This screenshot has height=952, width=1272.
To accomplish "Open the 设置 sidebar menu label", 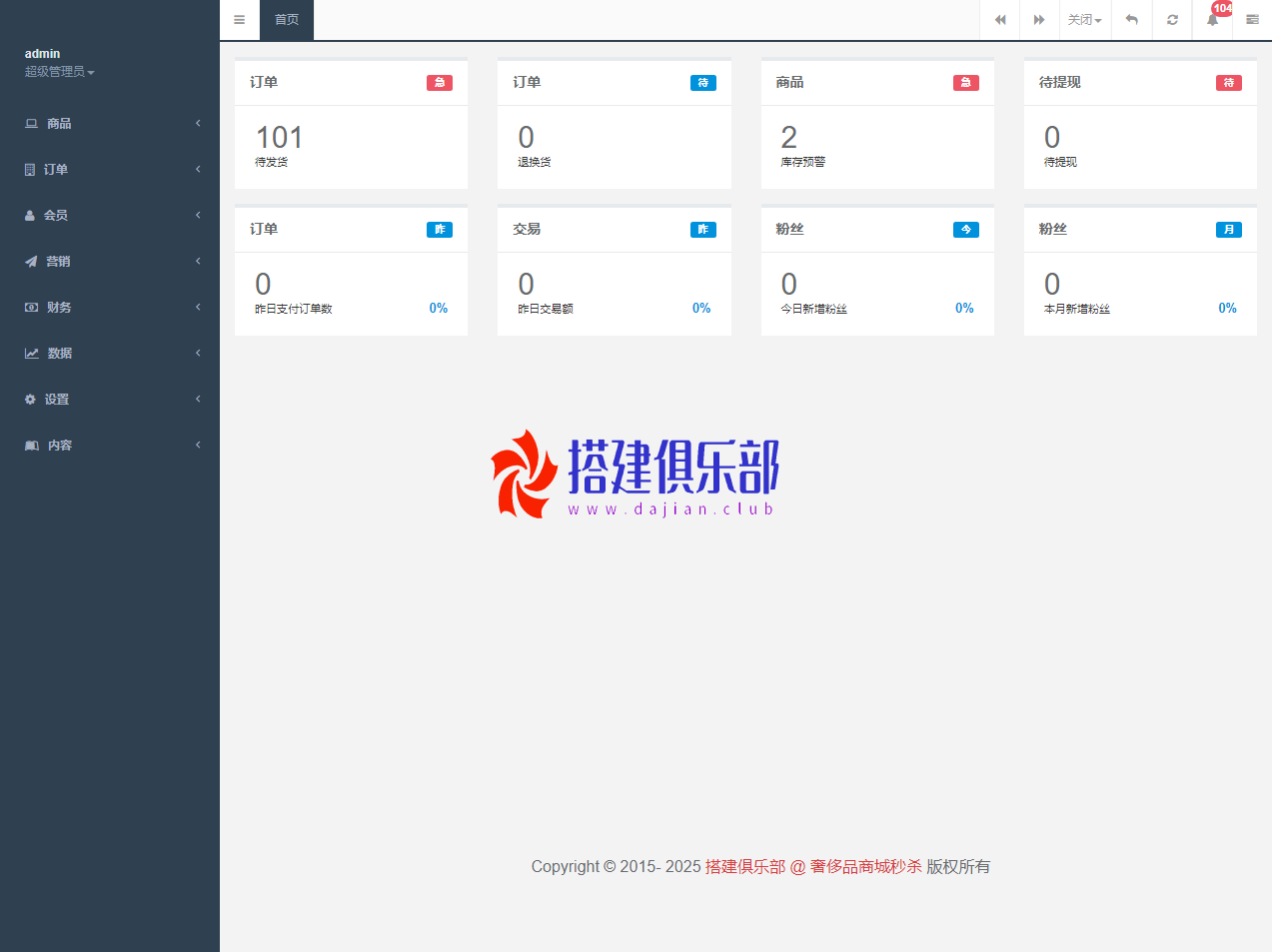I will click(57, 400).
